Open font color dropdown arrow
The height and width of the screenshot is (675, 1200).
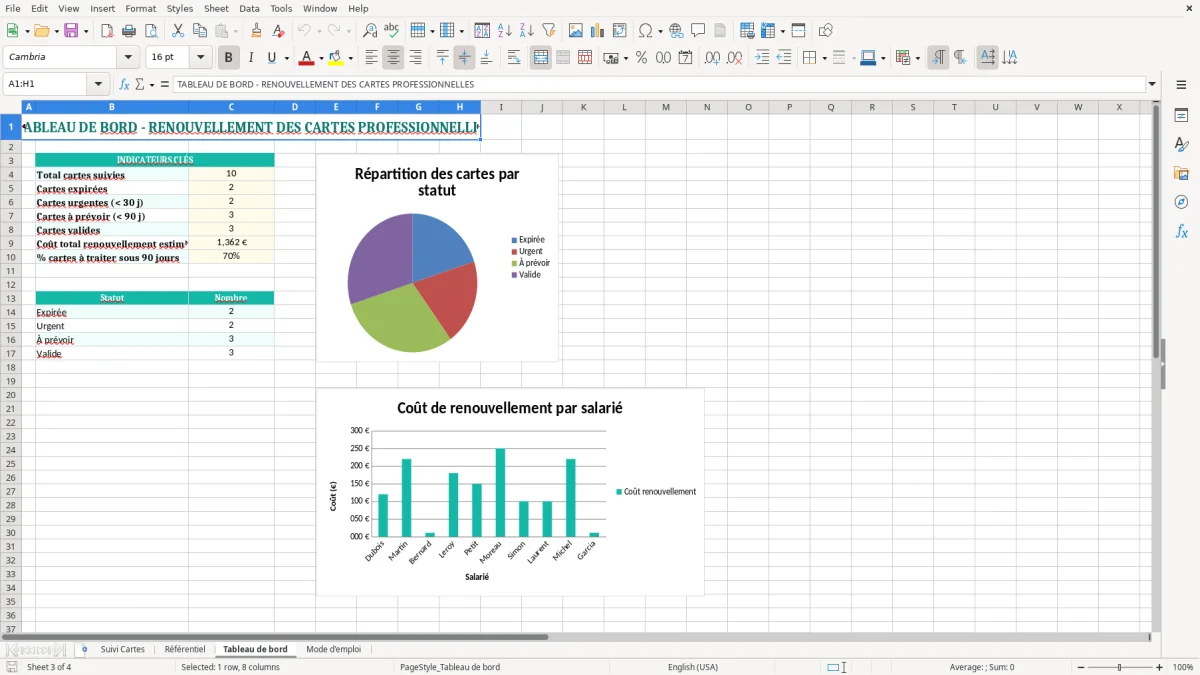click(321, 58)
